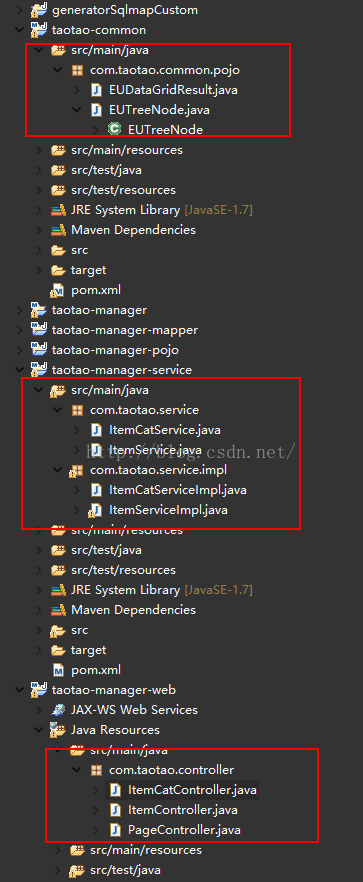Expand the taotao-manager-pojo project node

pyautogui.click(x=20, y=350)
